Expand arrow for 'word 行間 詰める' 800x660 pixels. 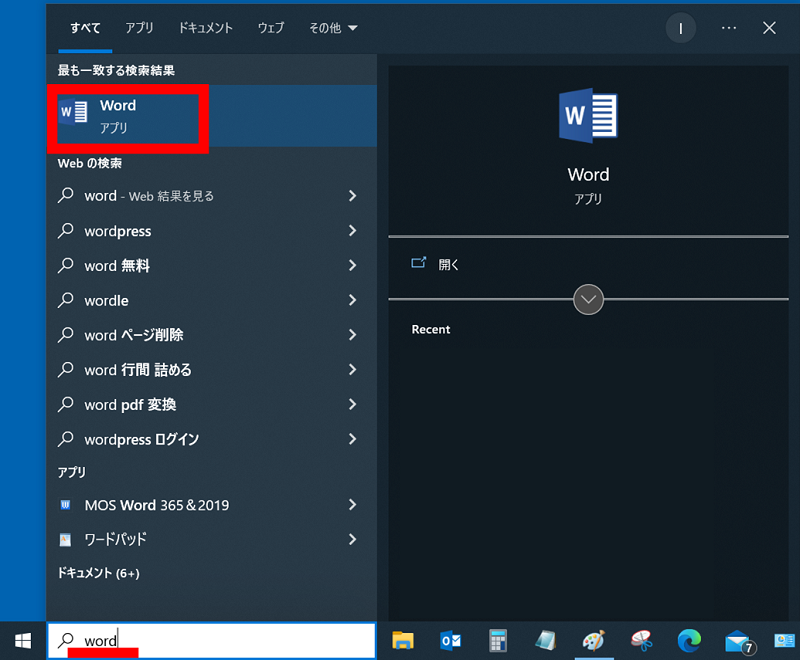pos(353,369)
